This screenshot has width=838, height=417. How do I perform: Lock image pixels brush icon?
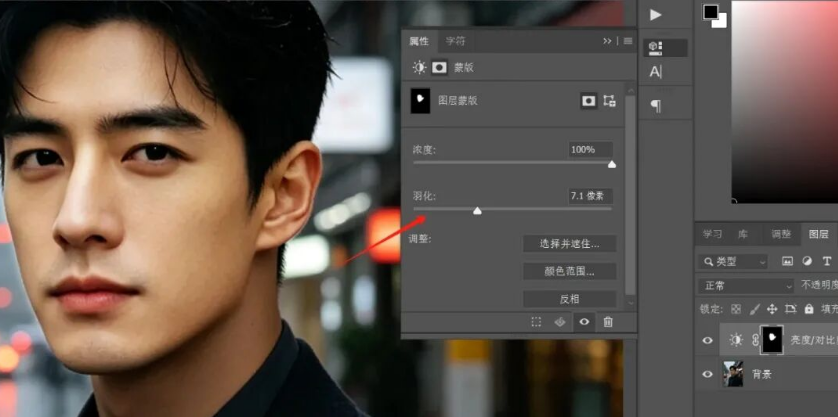pyautogui.click(x=754, y=309)
